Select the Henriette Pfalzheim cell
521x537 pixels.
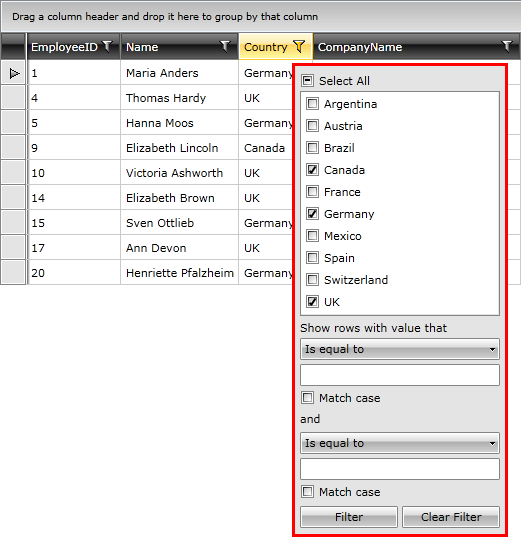point(179,273)
